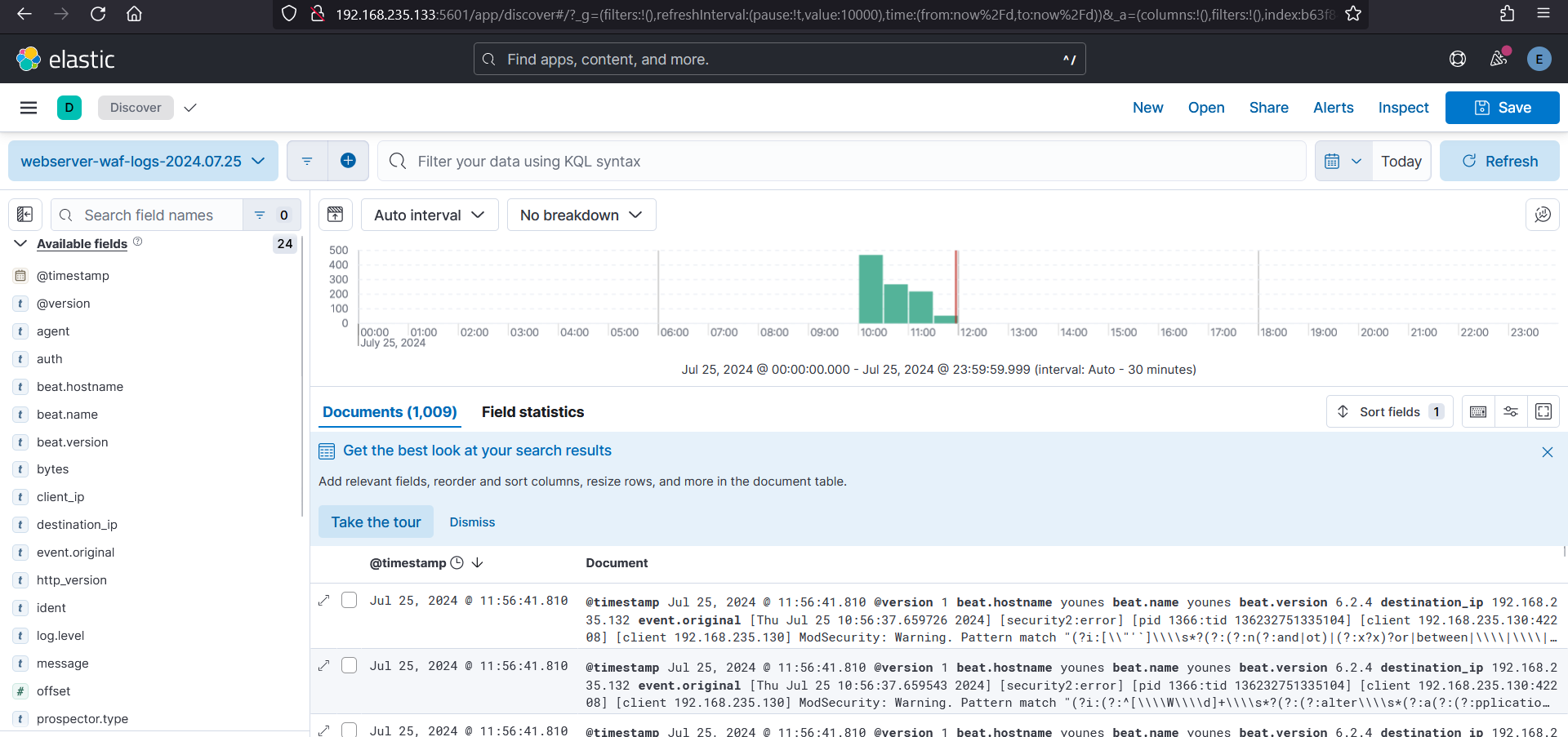Image resolution: width=1568 pixels, height=737 pixels.
Task: Open the saved filter set menu icon
Action: (x=307, y=161)
